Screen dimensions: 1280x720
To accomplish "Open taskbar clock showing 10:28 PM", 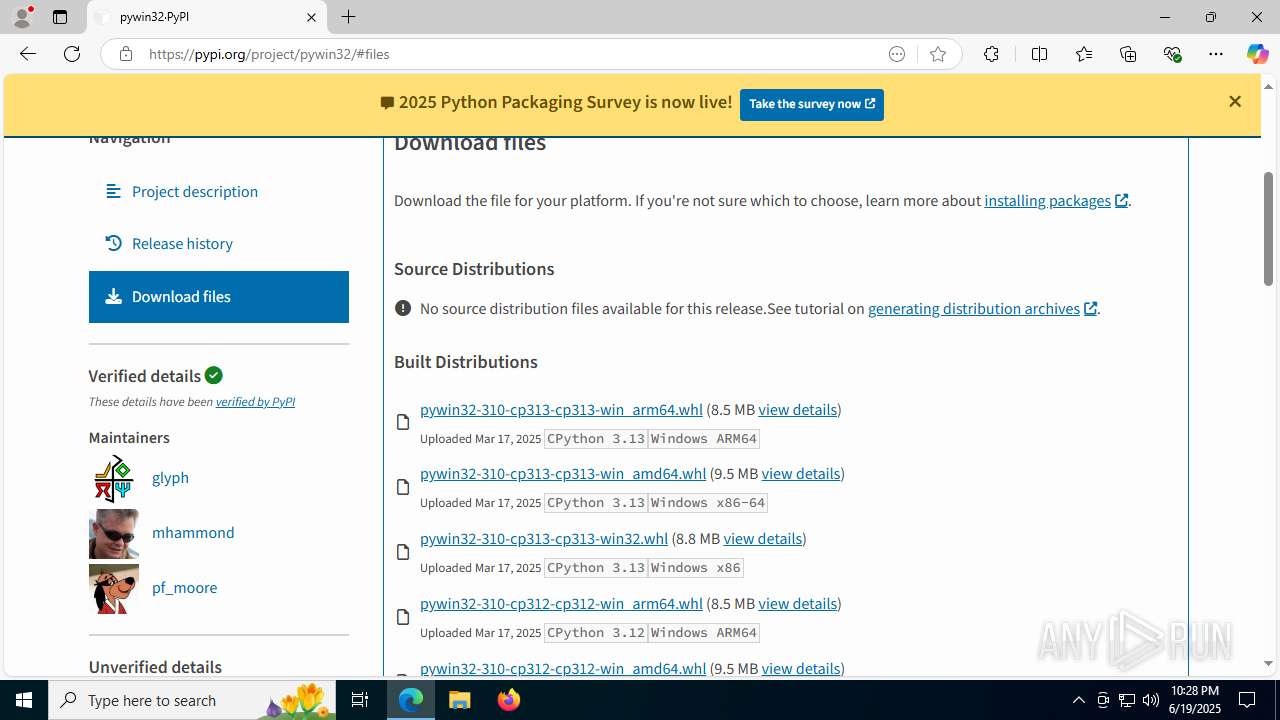I will point(1194,700).
